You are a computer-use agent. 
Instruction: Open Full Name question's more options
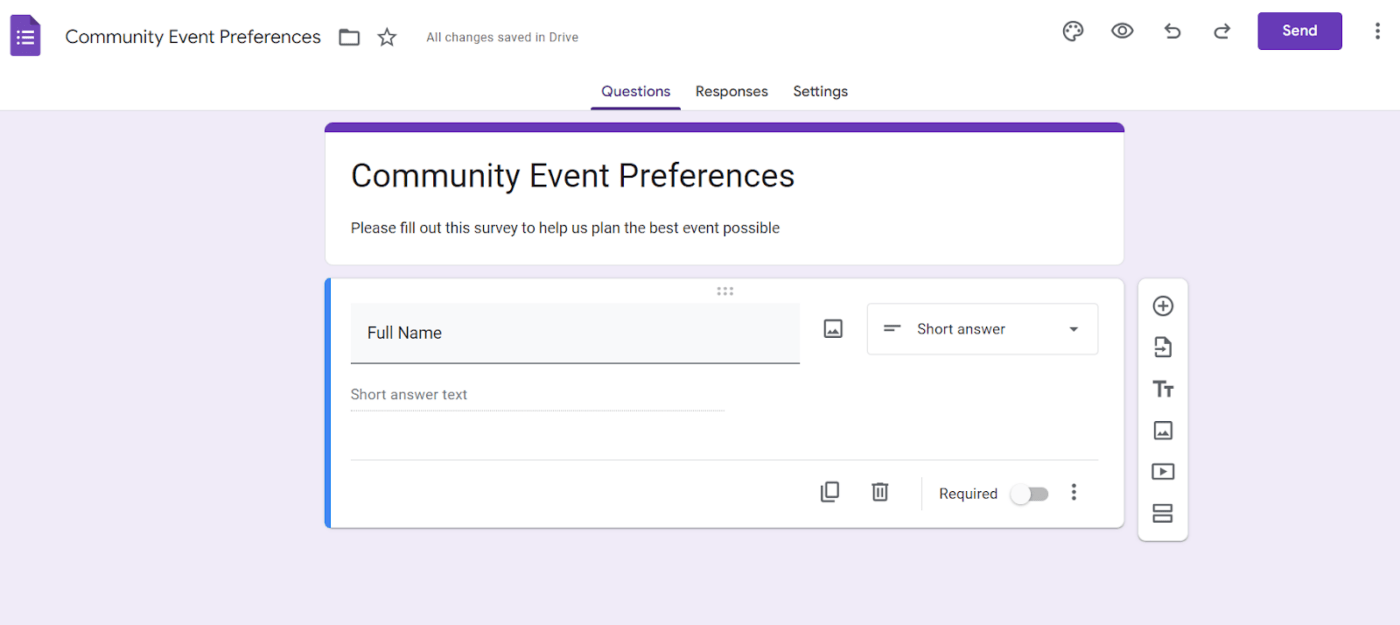click(1074, 492)
